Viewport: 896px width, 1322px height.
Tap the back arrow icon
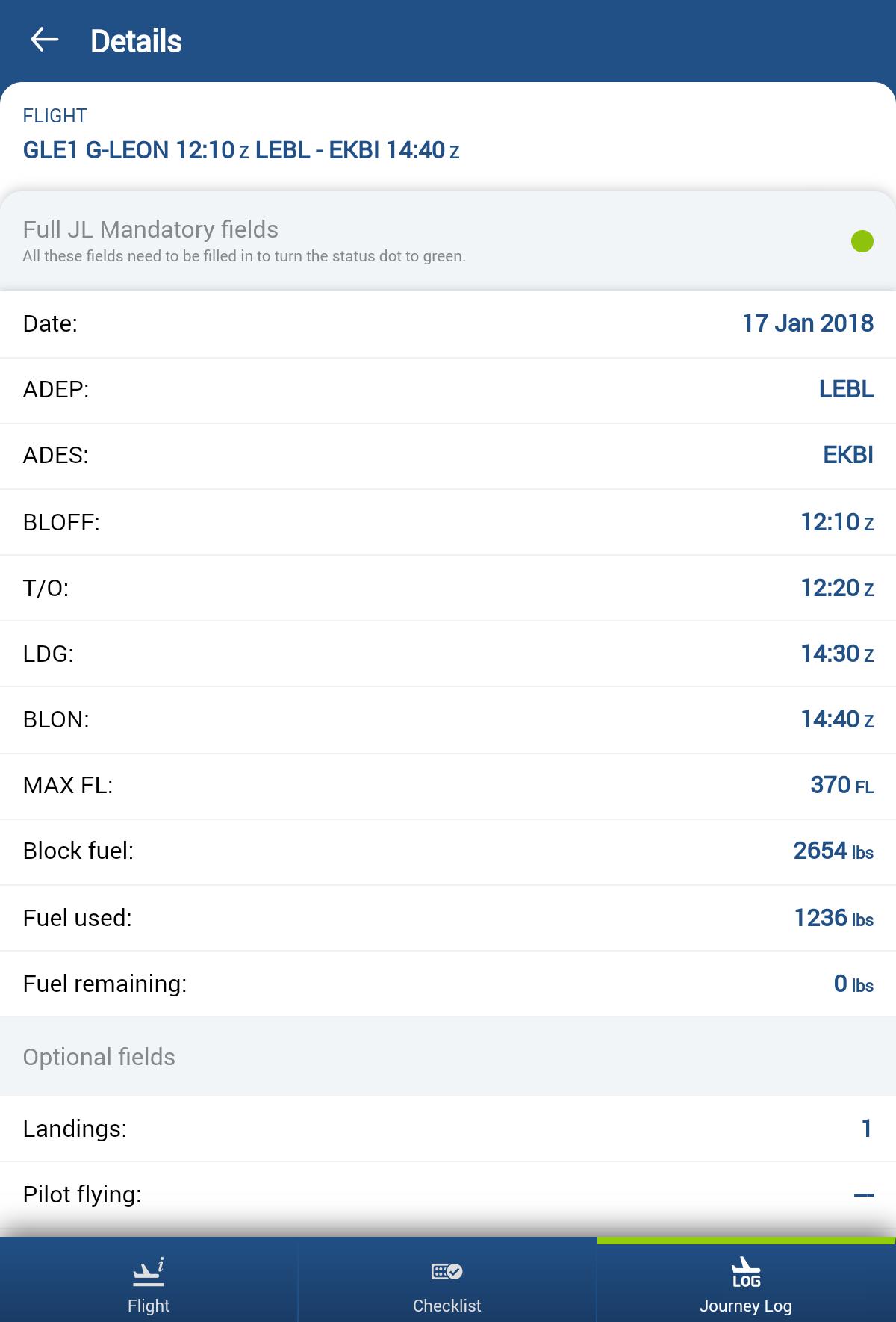click(44, 40)
